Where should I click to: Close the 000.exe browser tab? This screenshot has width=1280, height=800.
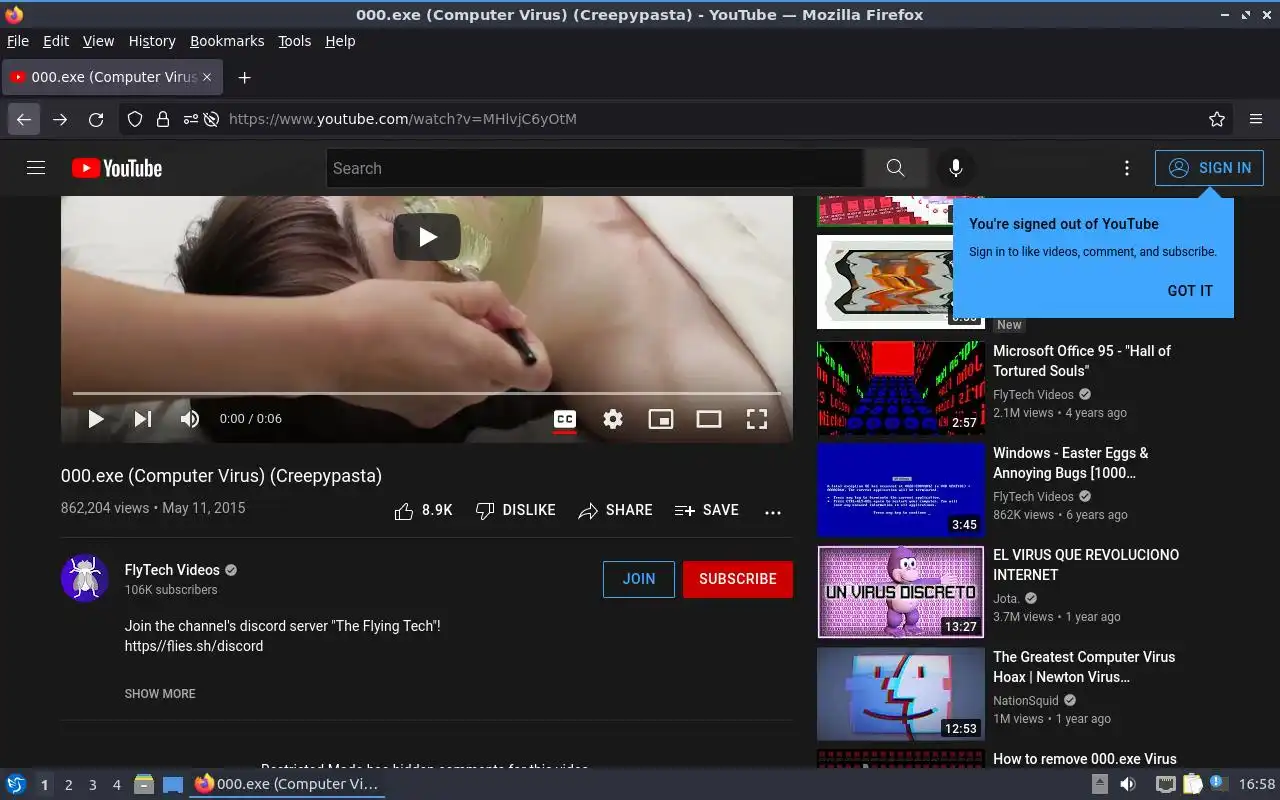tap(207, 77)
